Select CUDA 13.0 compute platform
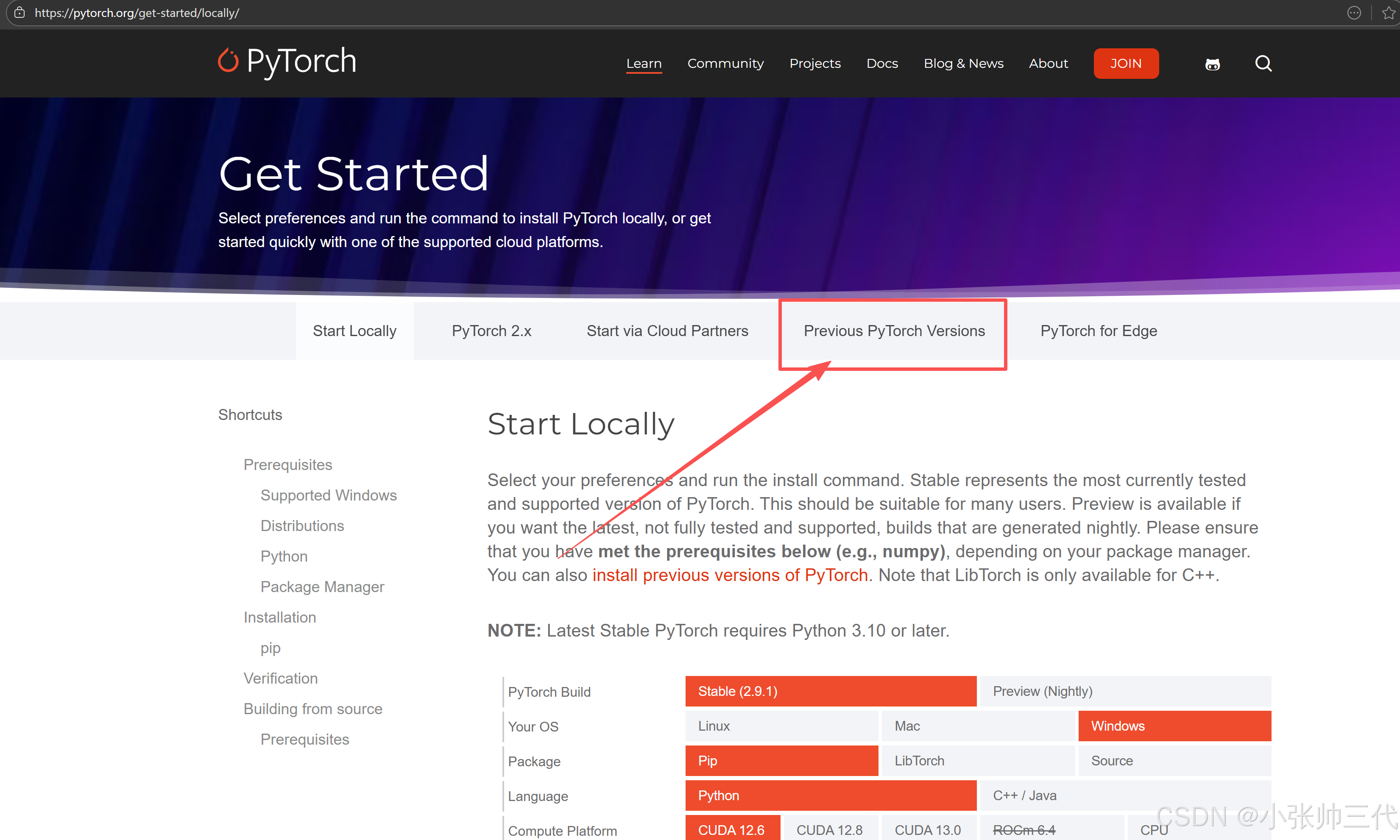1400x840 pixels. pos(929,828)
